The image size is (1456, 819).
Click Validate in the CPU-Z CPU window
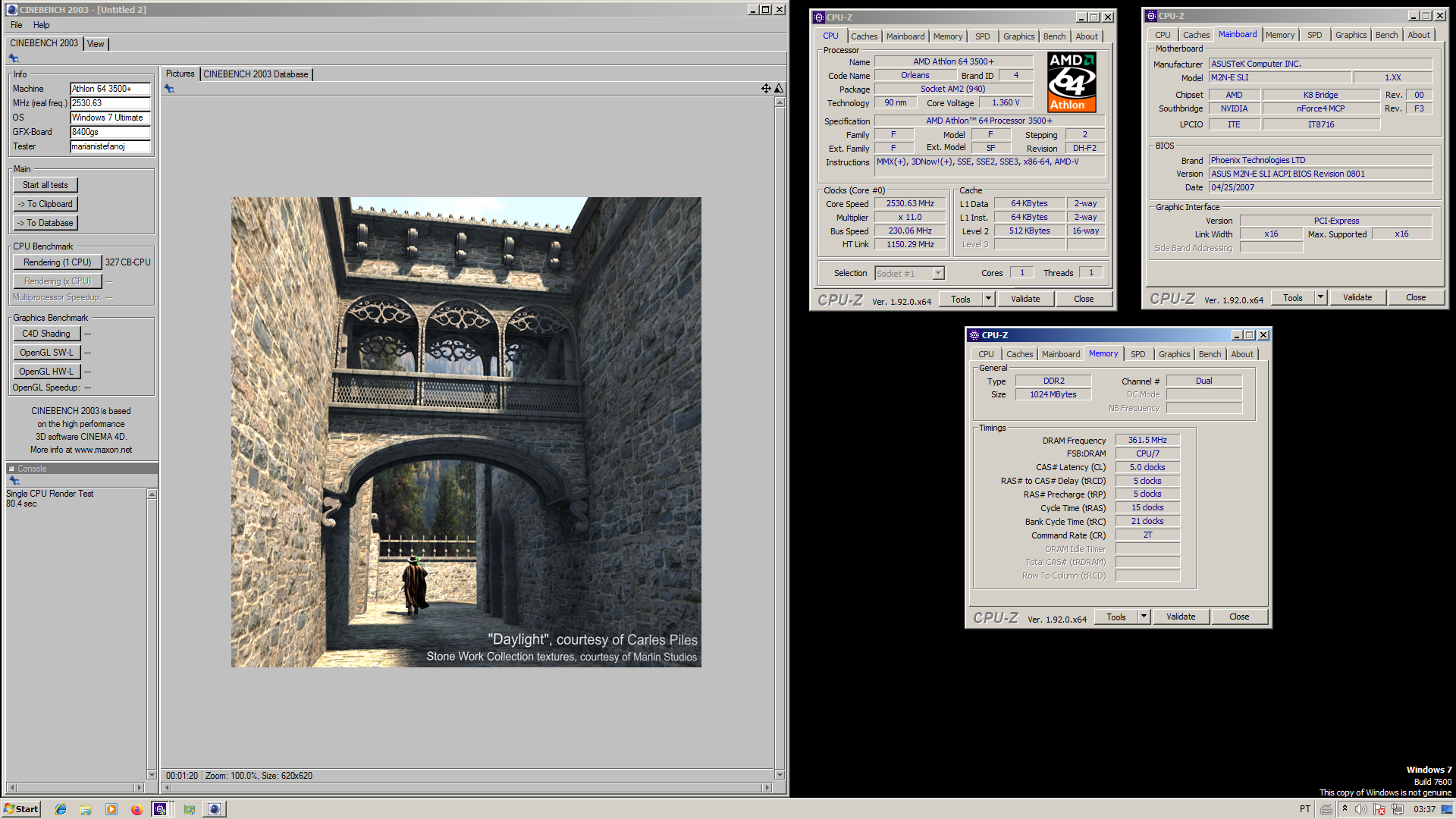[x=1025, y=299]
